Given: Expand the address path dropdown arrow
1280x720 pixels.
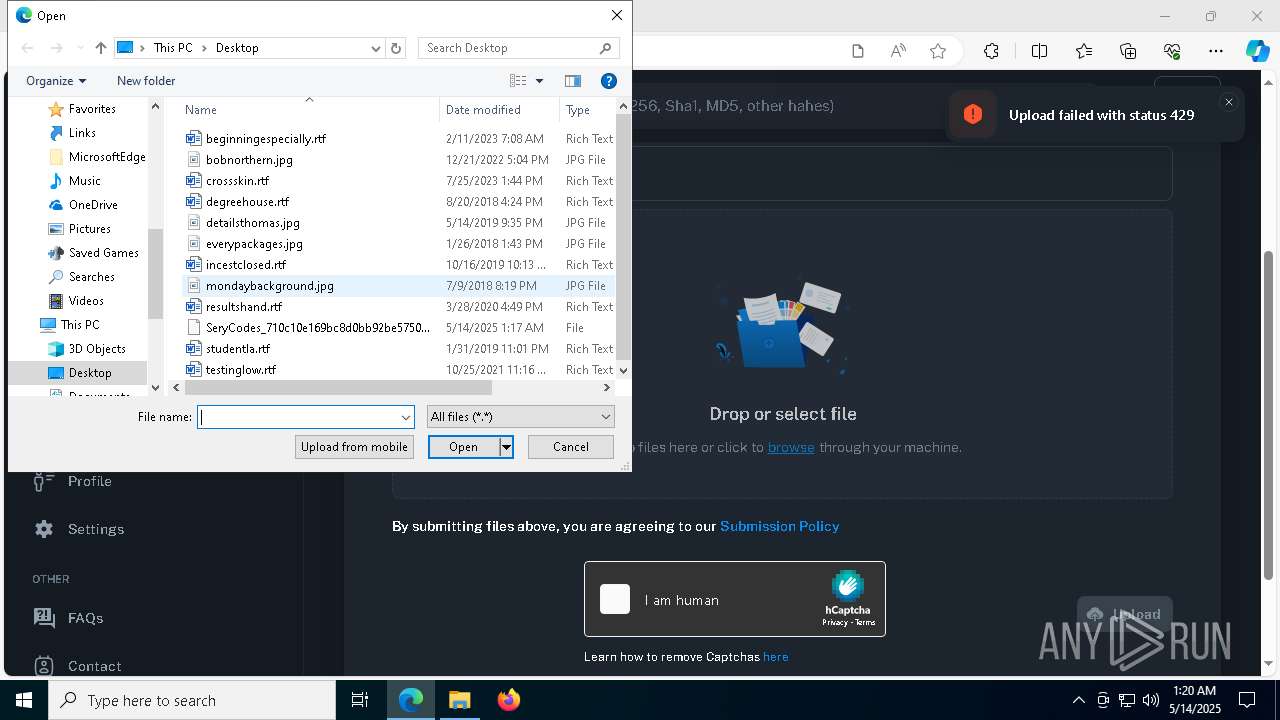Looking at the screenshot, I should (376, 48).
